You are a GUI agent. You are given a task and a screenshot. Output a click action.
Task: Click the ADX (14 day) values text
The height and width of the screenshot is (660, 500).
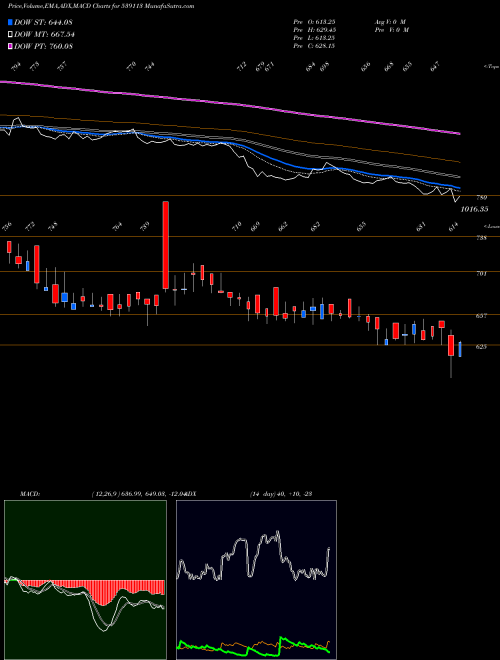(x=280, y=494)
